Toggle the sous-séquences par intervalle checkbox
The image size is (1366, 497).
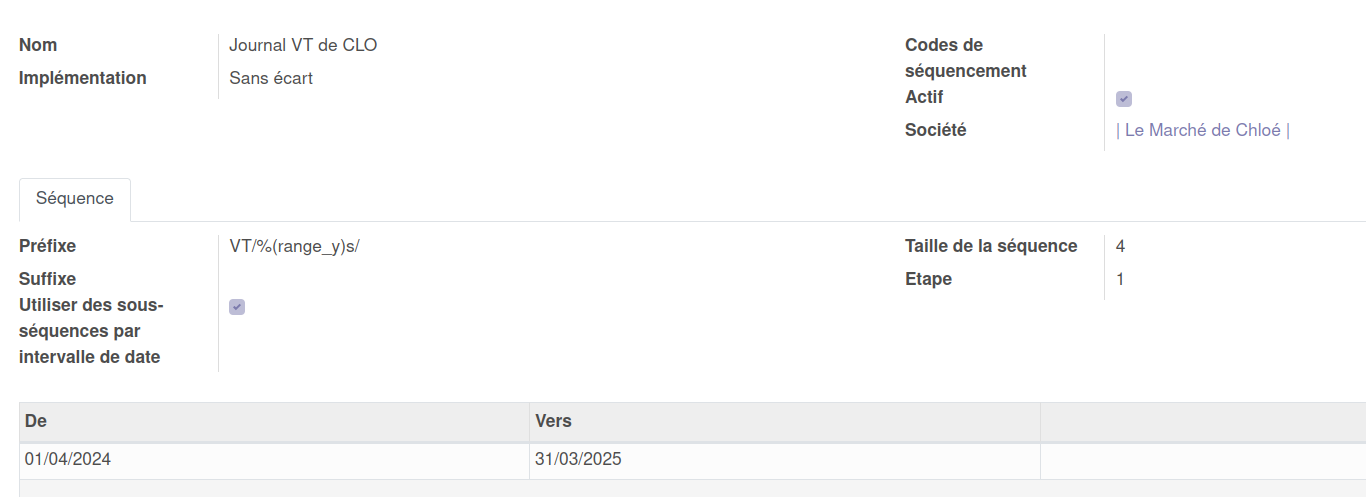tap(237, 307)
